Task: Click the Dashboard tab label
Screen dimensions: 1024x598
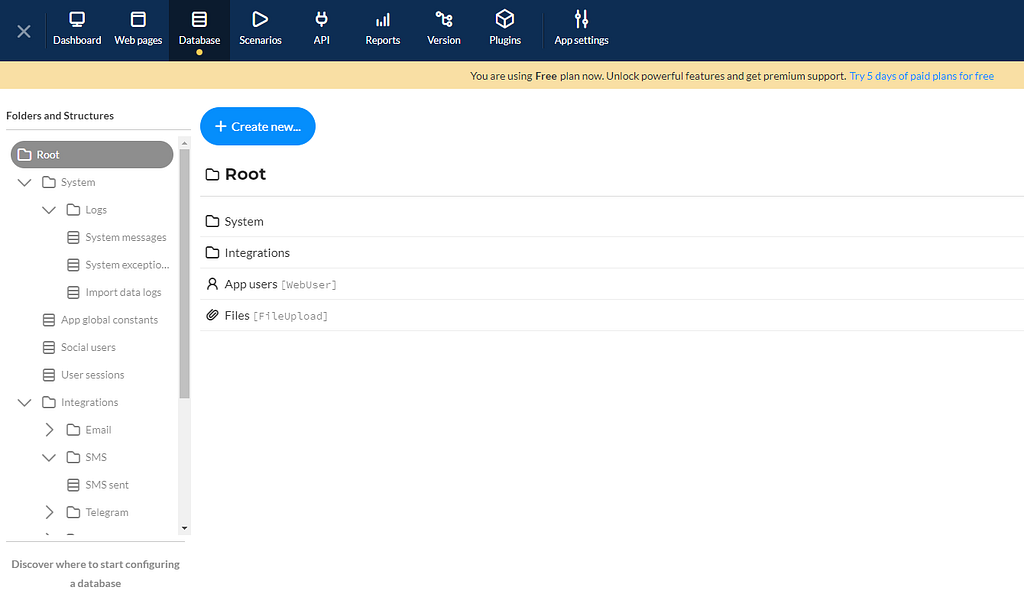Action: [x=77, y=40]
